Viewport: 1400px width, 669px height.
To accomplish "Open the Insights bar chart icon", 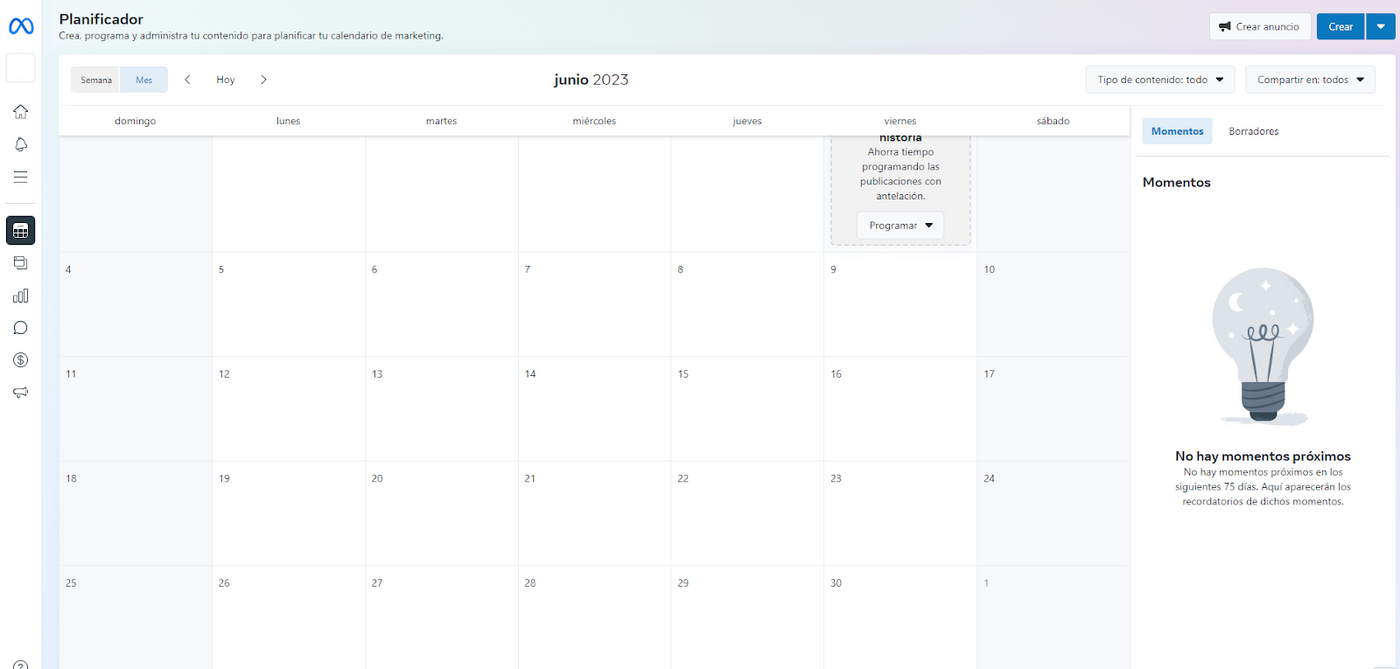I will pyautogui.click(x=20, y=296).
